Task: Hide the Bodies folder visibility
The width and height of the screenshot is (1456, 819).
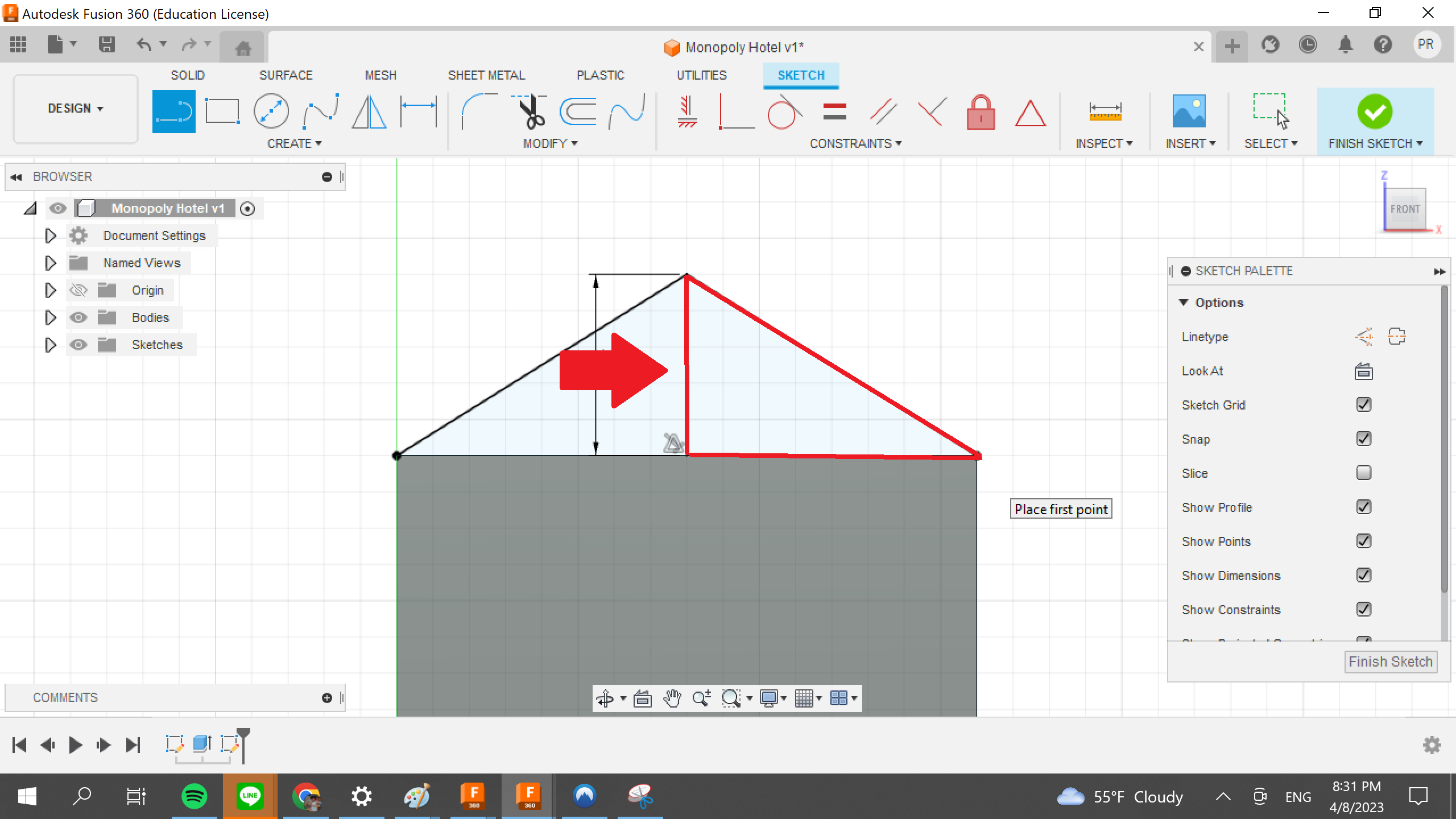Action: (78, 317)
